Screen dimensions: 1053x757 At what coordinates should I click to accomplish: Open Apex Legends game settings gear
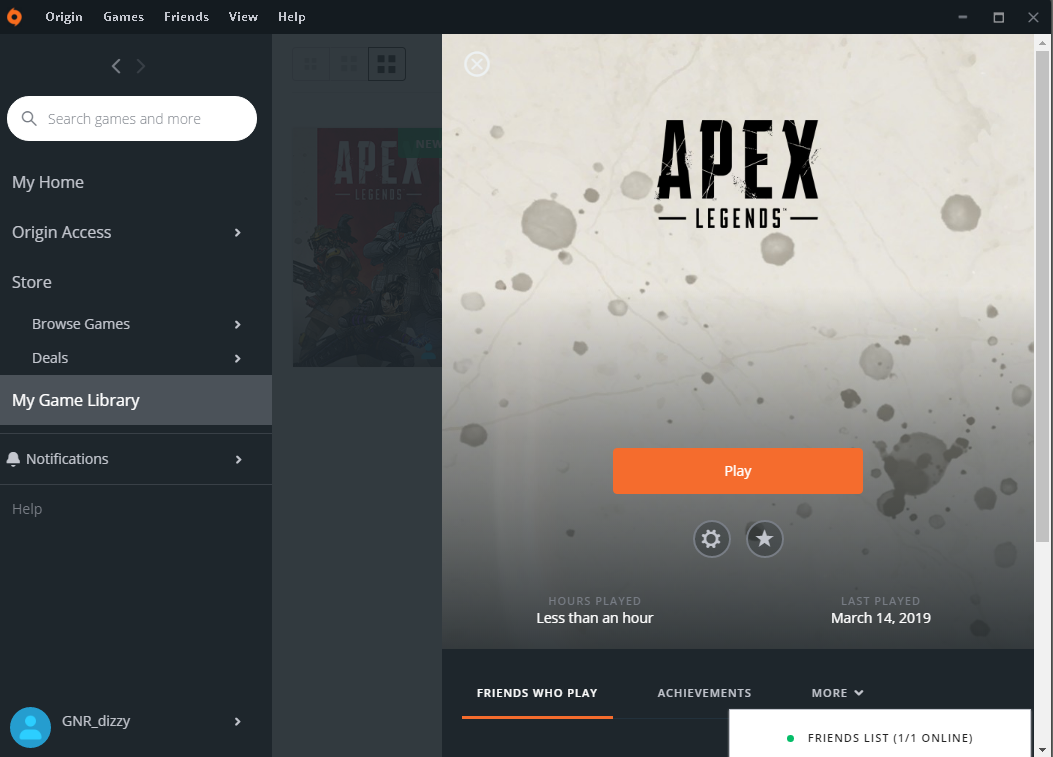point(711,539)
